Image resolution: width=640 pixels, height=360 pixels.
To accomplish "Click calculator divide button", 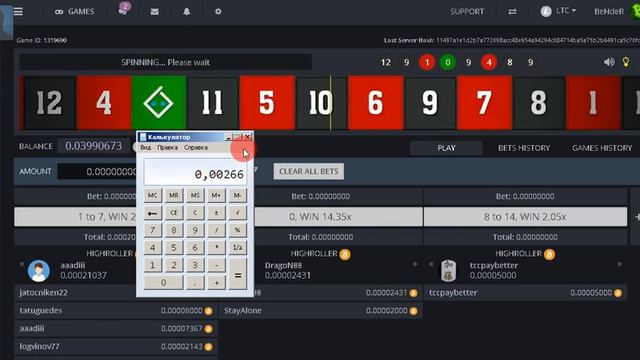I will (x=216, y=230).
